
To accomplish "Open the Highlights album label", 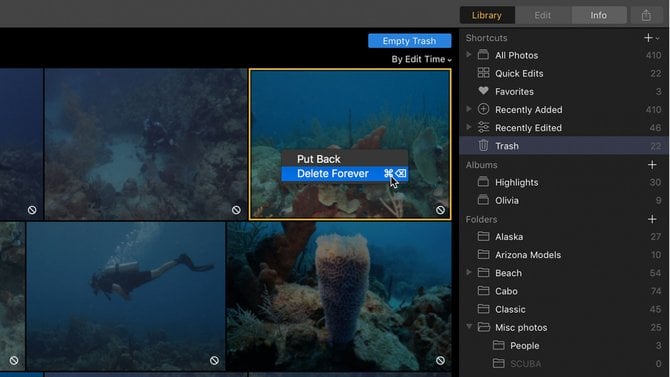I will click(x=517, y=183).
